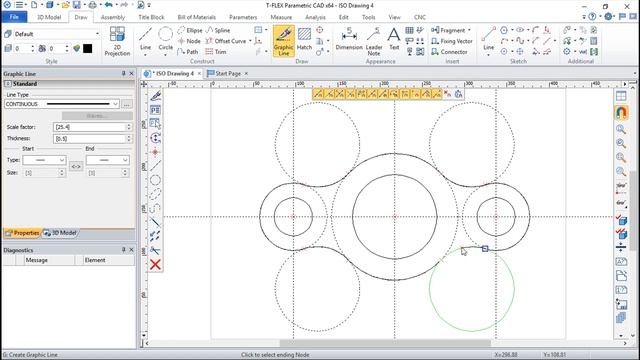Image resolution: width=640 pixels, height=360 pixels.
Task: Choose the Trim tool
Action: tap(216, 52)
